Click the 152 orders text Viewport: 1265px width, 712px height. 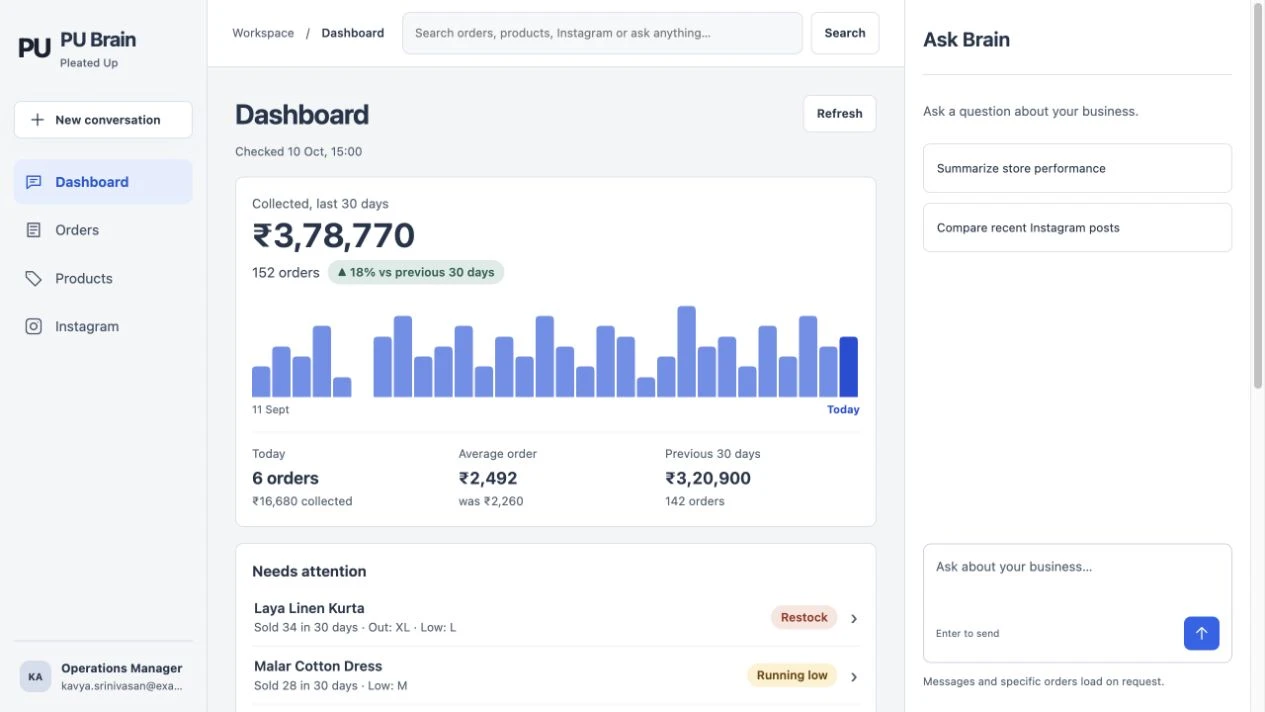click(x=286, y=272)
